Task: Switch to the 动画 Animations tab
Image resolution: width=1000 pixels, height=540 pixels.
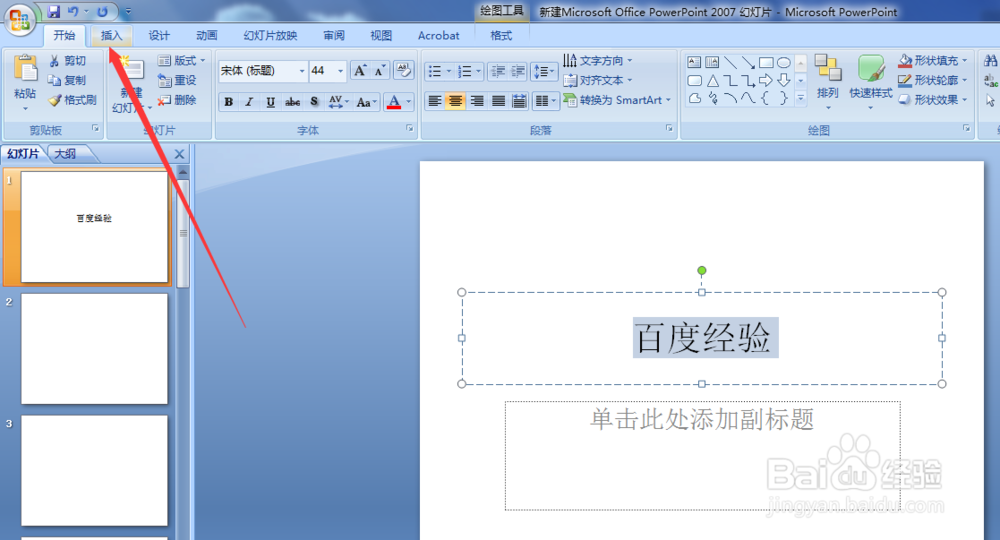Action: coord(206,36)
